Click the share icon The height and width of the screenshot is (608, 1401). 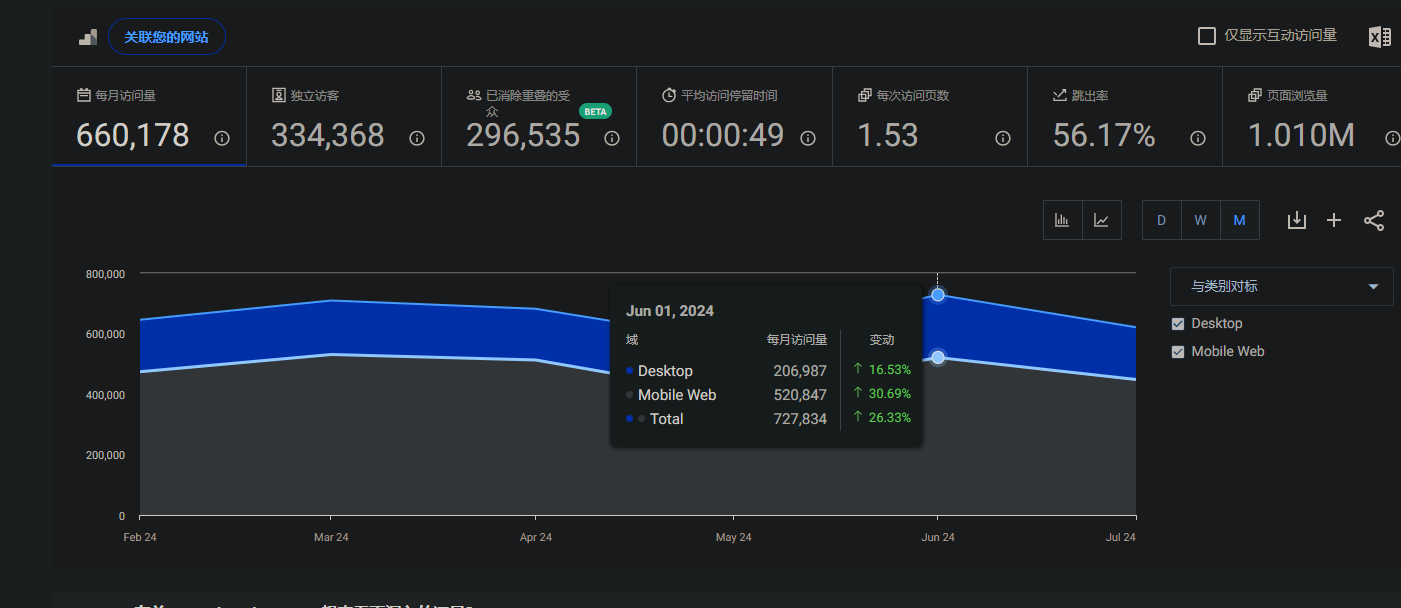point(1374,220)
